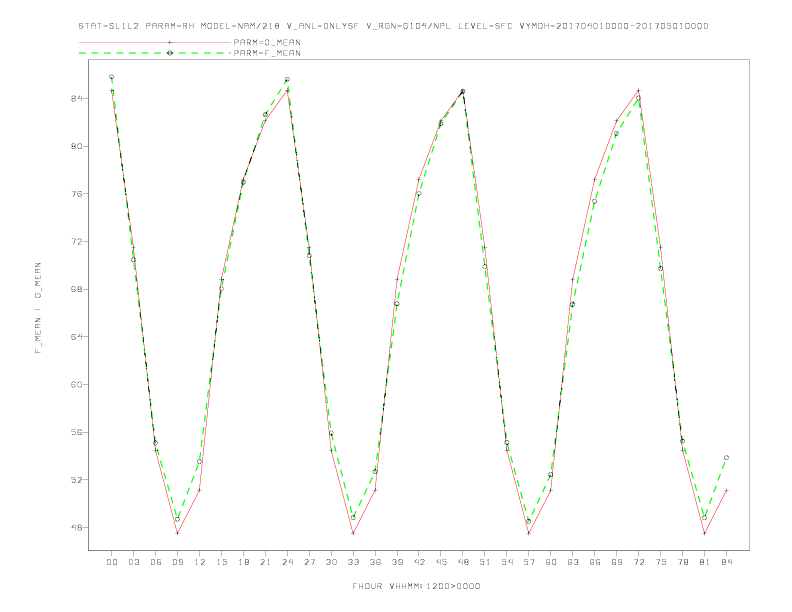Click x-axis tick label 36
The width and height of the screenshot is (792, 612).
click(375, 562)
